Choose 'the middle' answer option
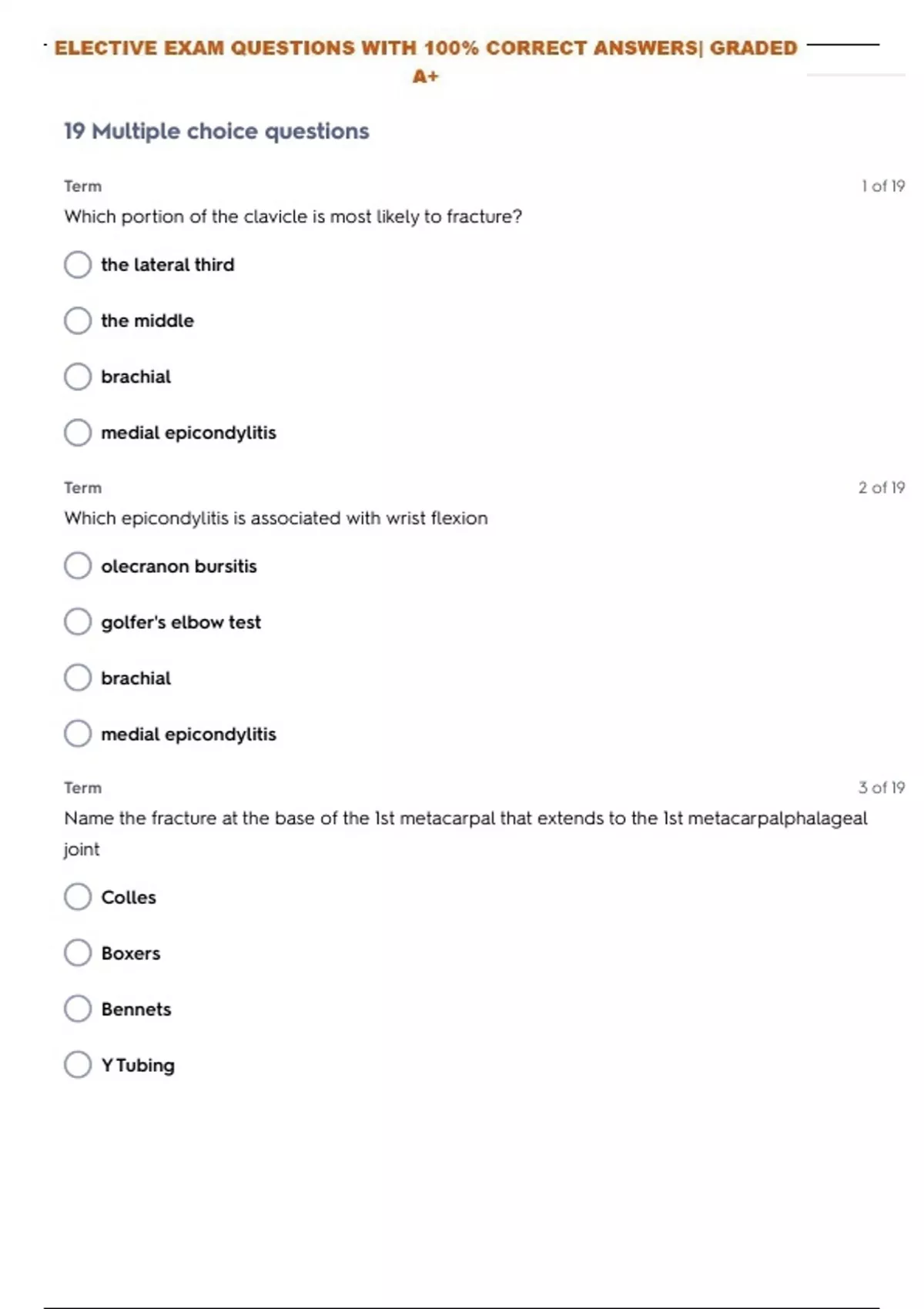 [x=78, y=321]
